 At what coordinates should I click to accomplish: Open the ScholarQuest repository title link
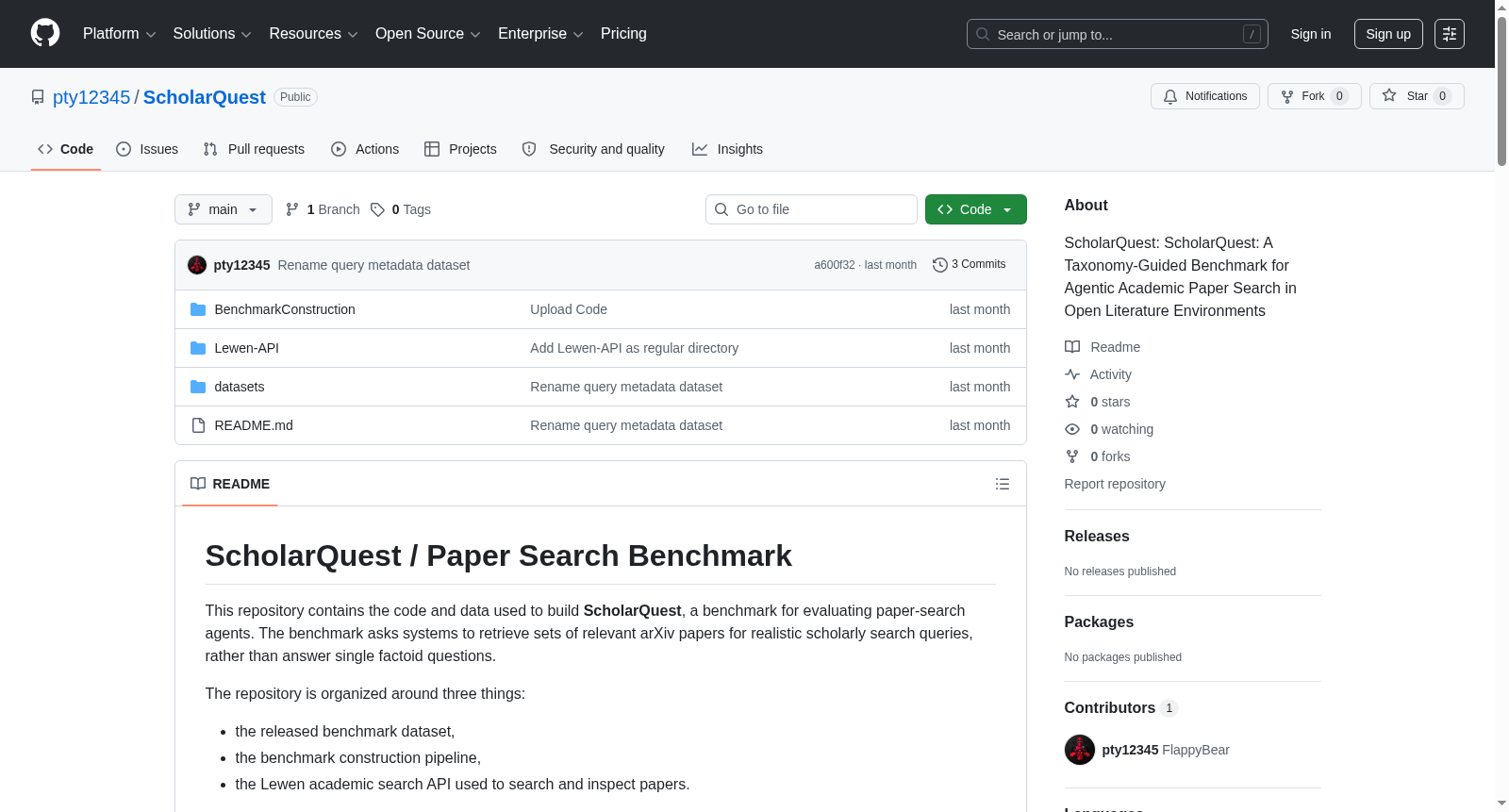point(205,97)
